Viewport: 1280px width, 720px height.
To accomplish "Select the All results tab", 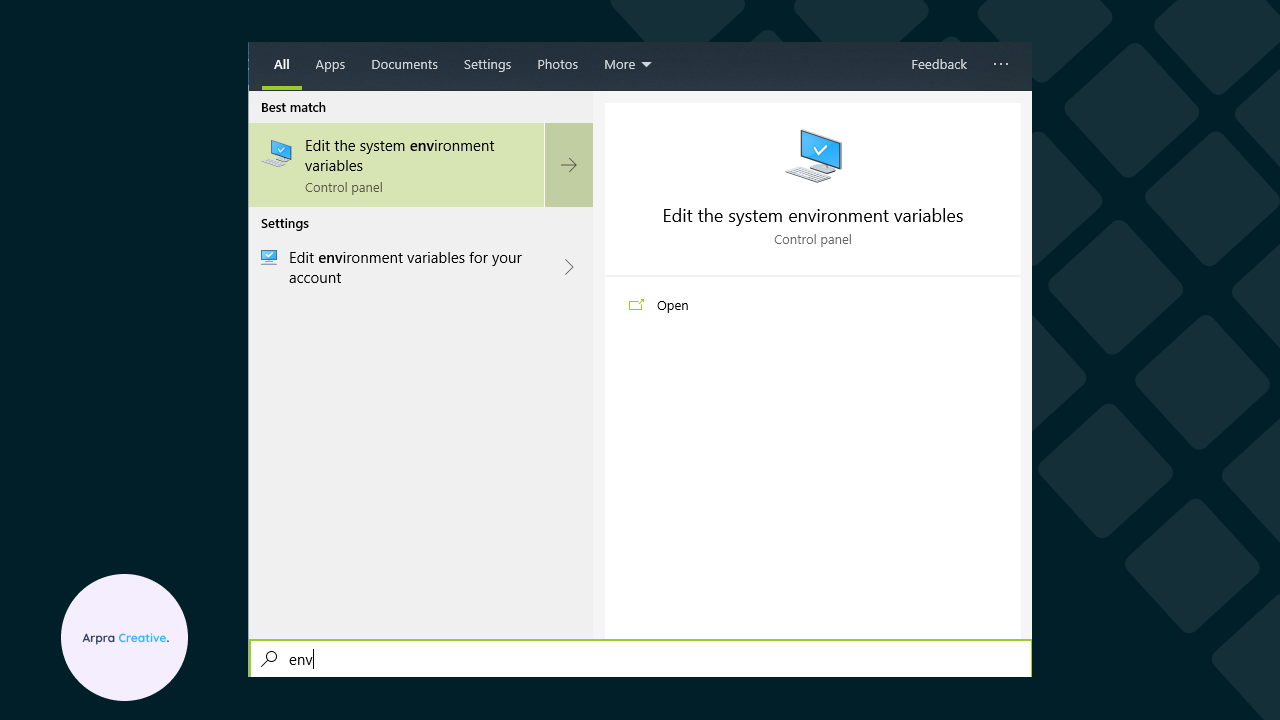I will (x=282, y=64).
